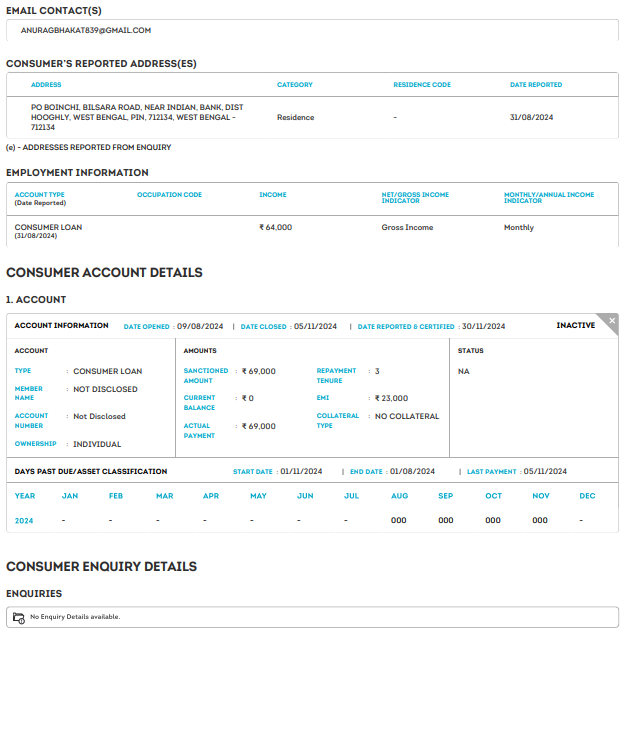627x738 pixels.
Task: Click the PO BOINCHI residence address text
Action: (137, 117)
